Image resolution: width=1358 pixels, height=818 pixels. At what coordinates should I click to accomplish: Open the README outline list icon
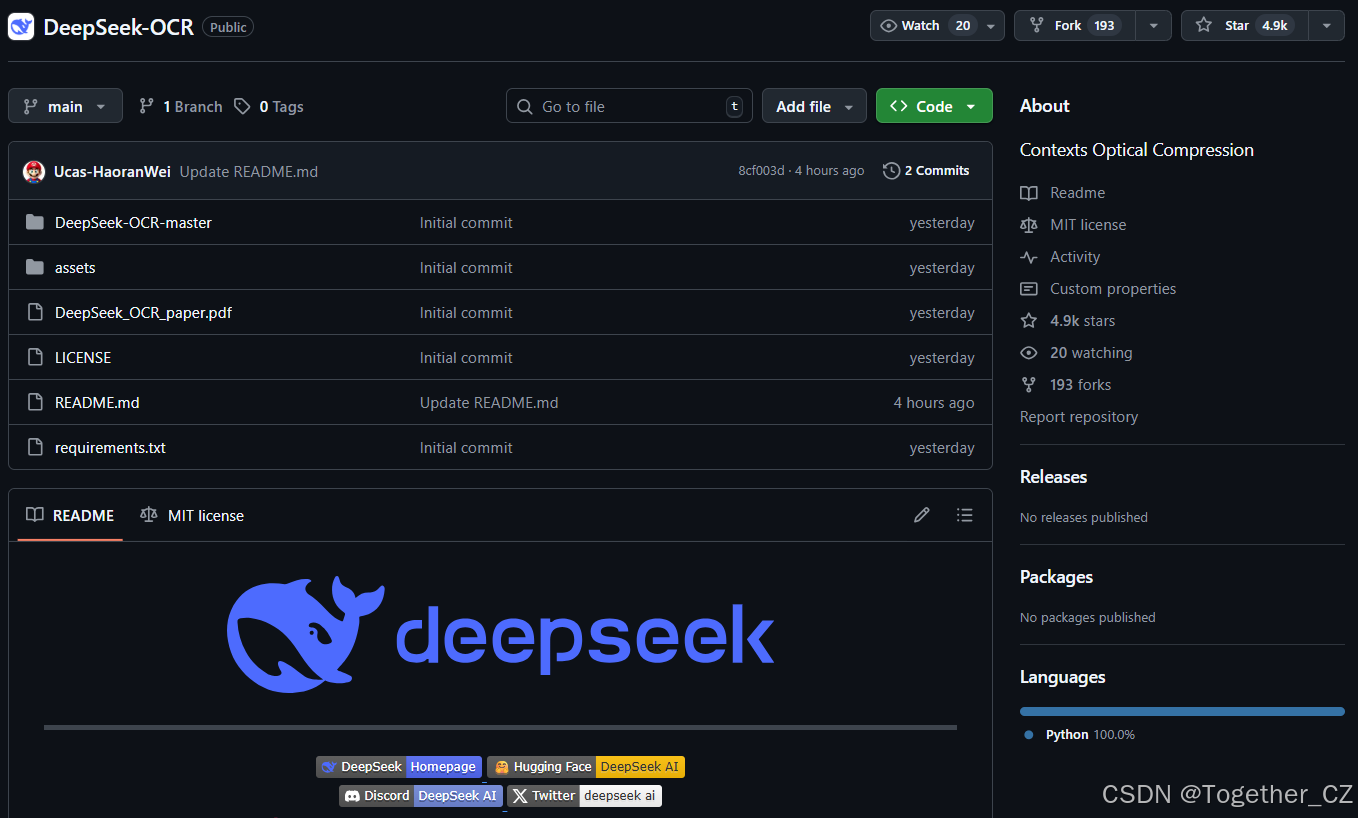964,515
